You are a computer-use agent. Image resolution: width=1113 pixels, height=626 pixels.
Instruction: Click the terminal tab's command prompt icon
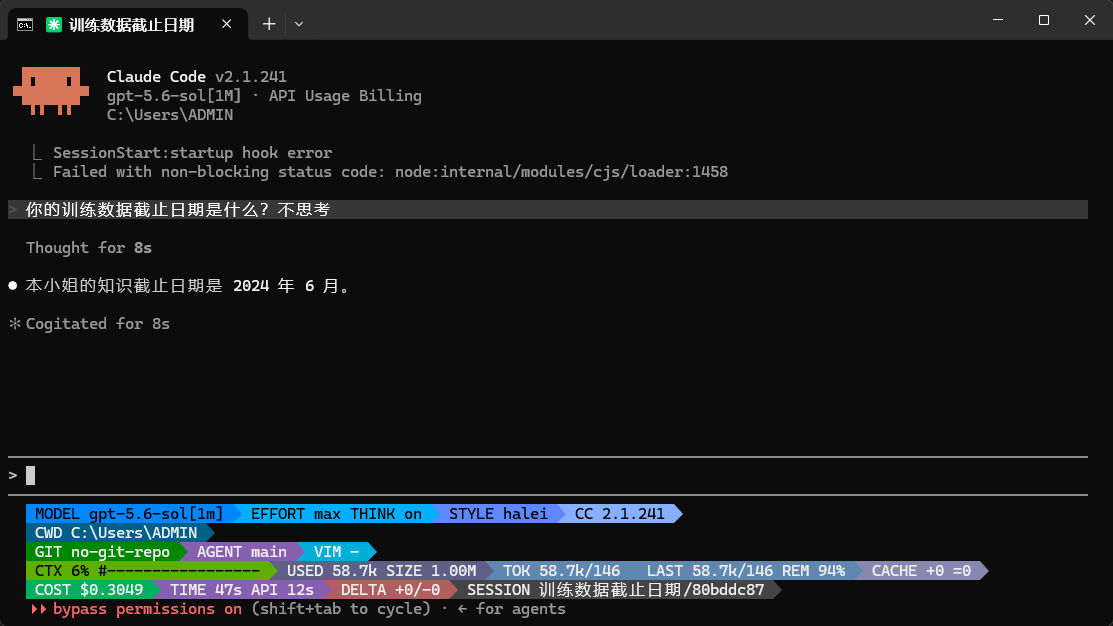tap(25, 25)
